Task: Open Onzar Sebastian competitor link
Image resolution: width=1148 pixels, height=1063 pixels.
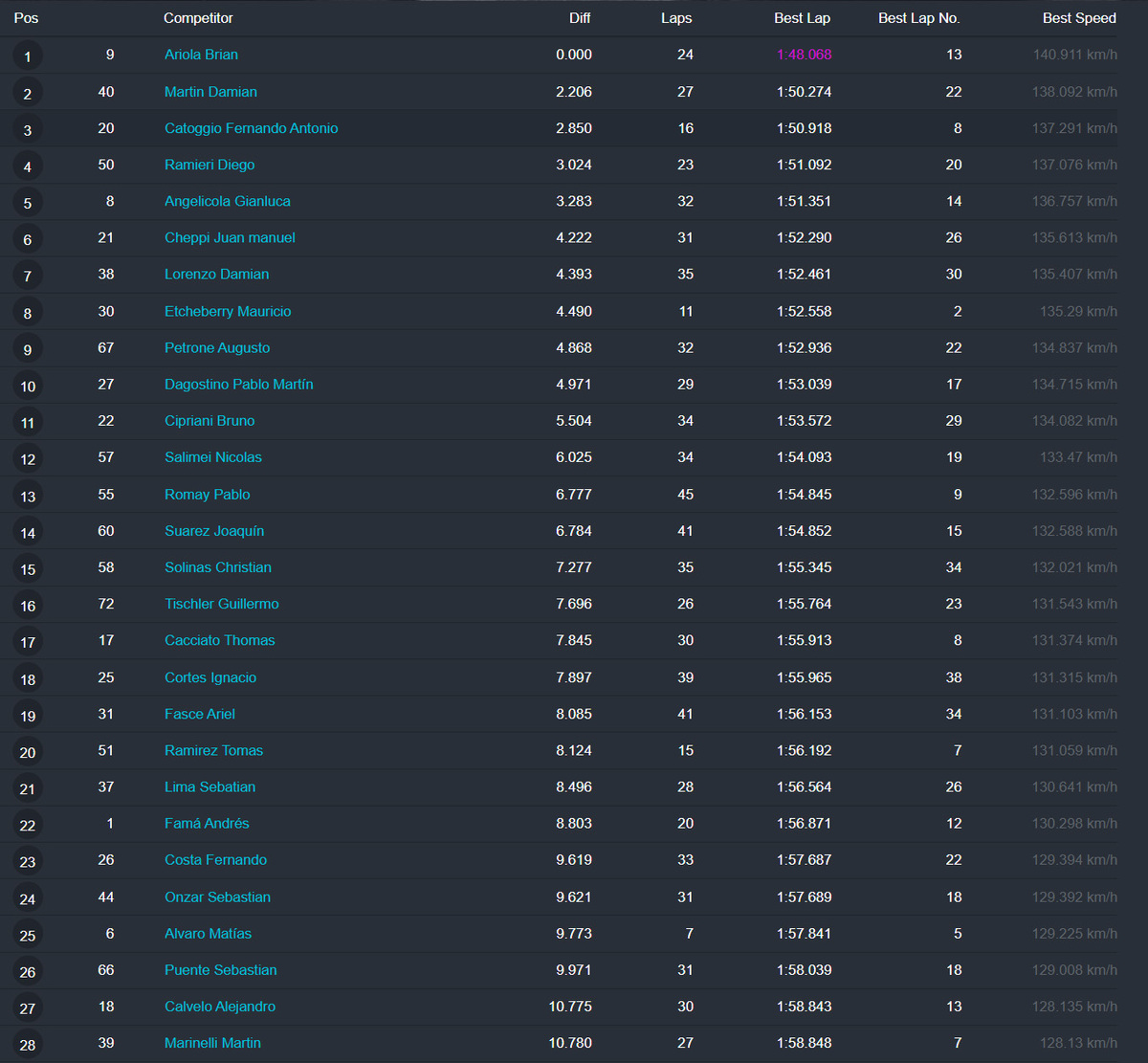Action: point(217,897)
